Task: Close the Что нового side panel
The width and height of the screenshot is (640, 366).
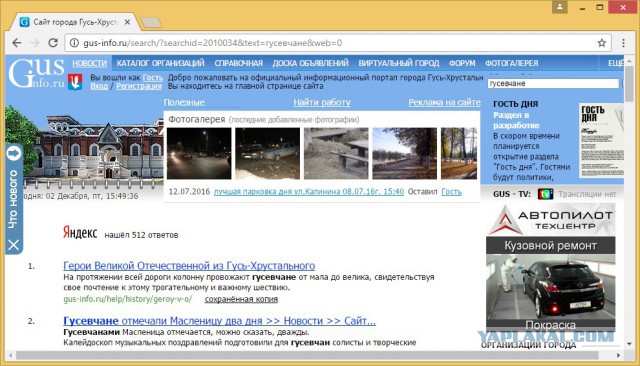Action: [13, 245]
